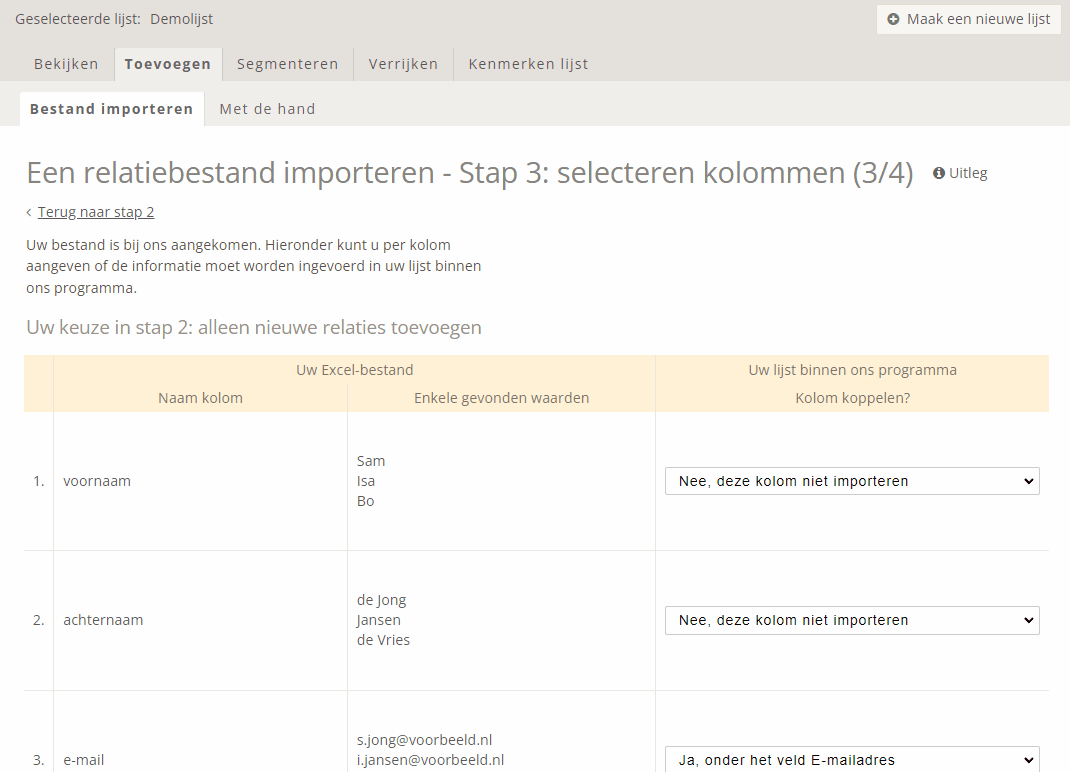
Task: Click the 'Naam kolom' header
Action: coord(201,398)
